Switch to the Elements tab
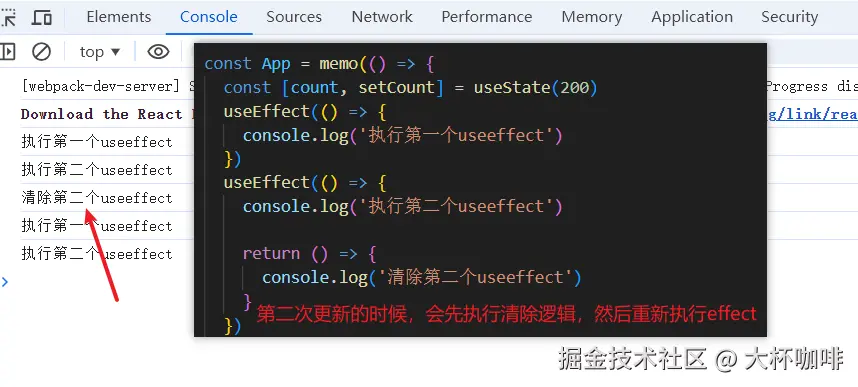Viewport: 858px width, 387px height. 119,17
